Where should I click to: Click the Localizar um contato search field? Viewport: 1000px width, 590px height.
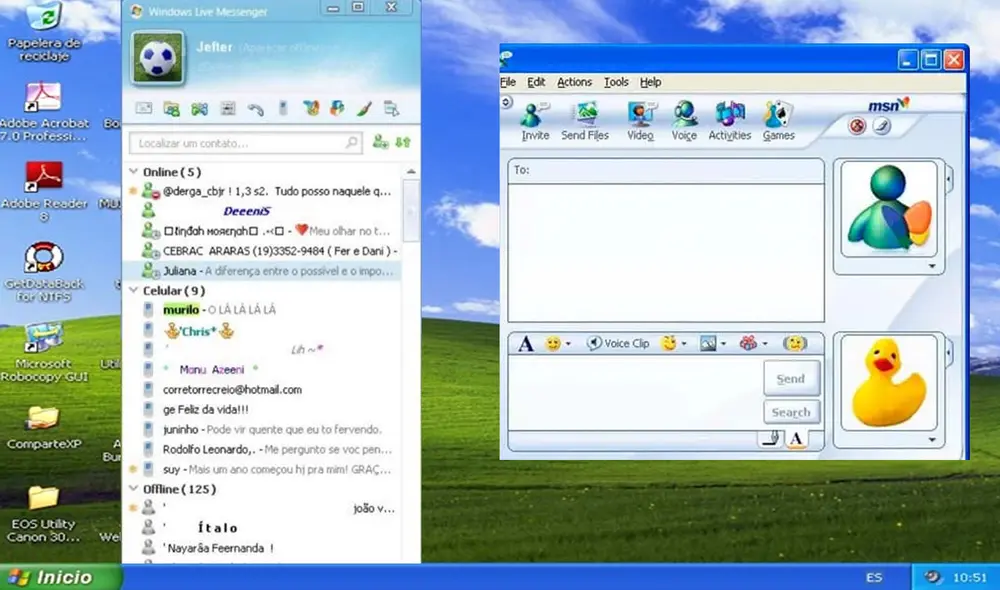coord(240,143)
